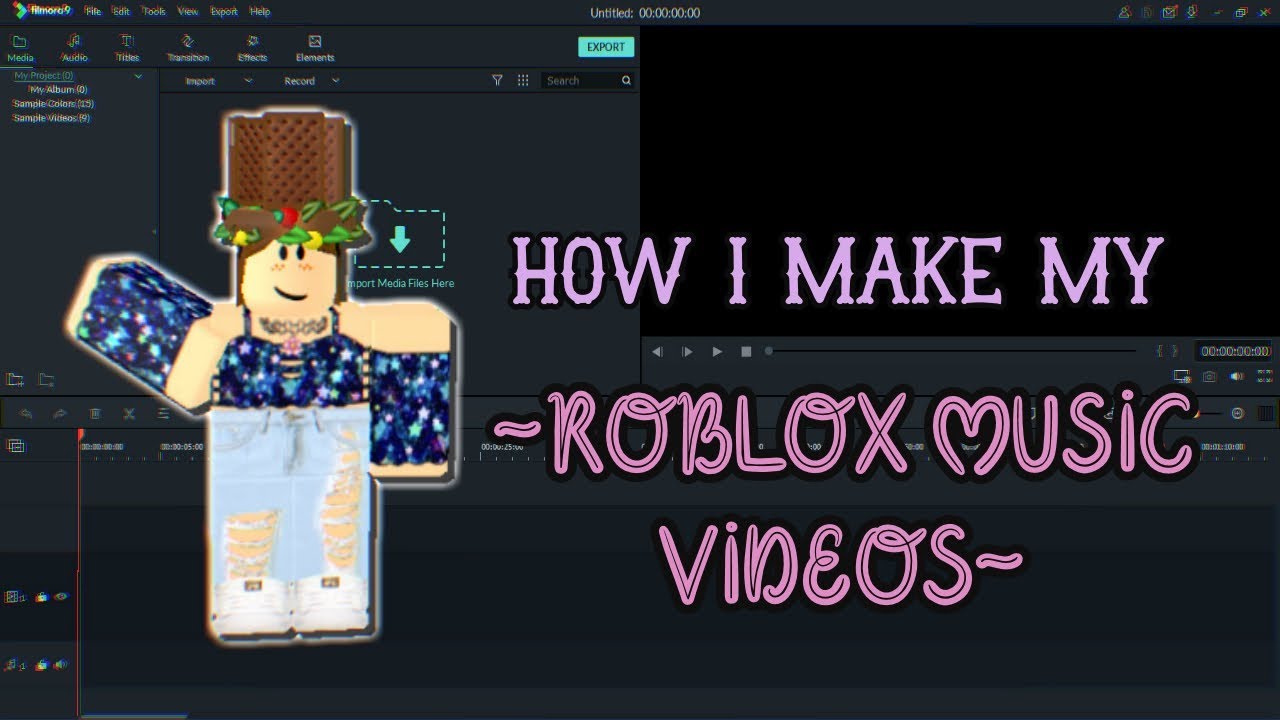Mute audio track 1 speaker
Viewport: 1280px width, 720px height.
[61, 664]
